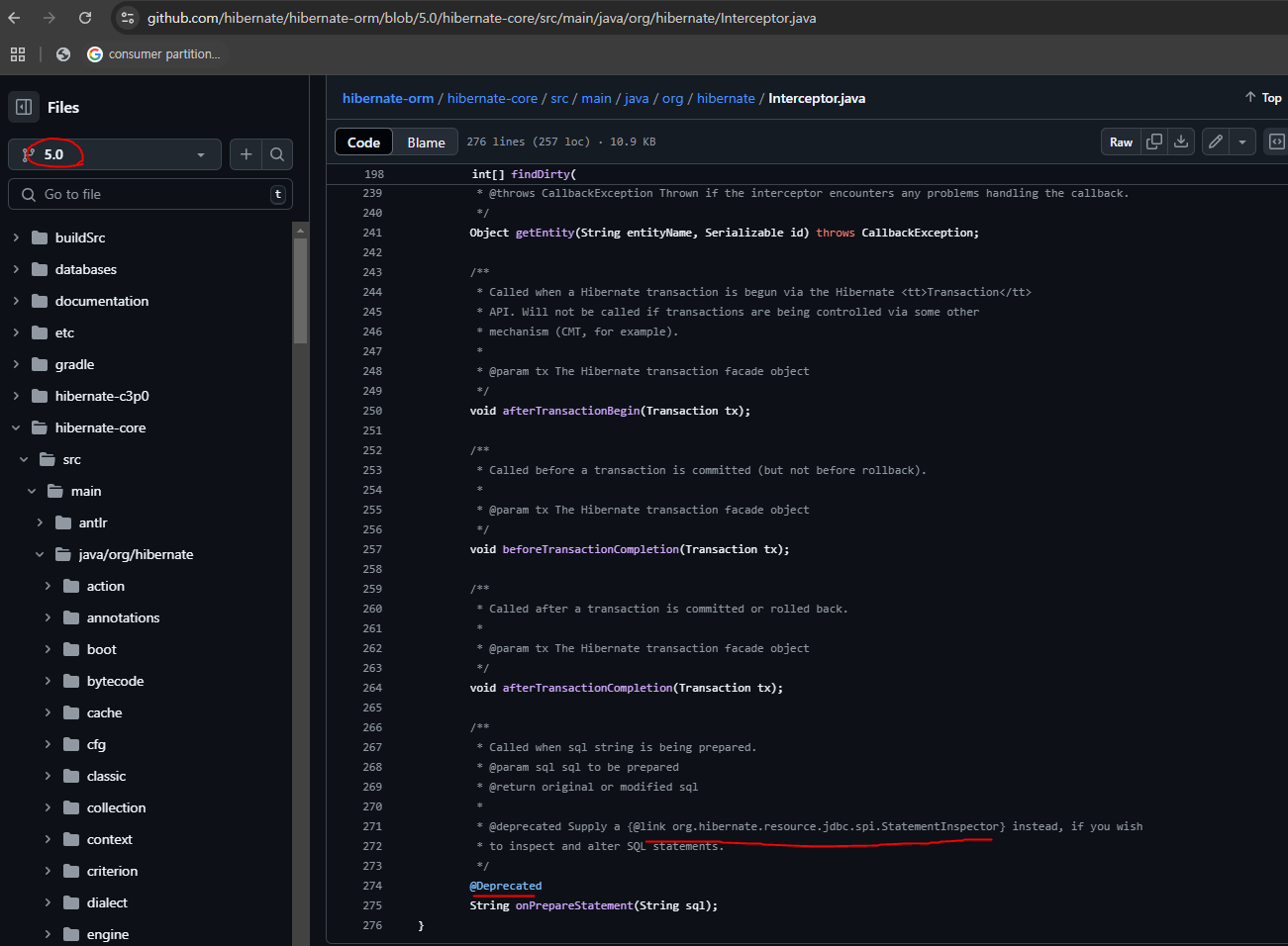
Task: Open the org breadcrumb link
Action: point(672,98)
